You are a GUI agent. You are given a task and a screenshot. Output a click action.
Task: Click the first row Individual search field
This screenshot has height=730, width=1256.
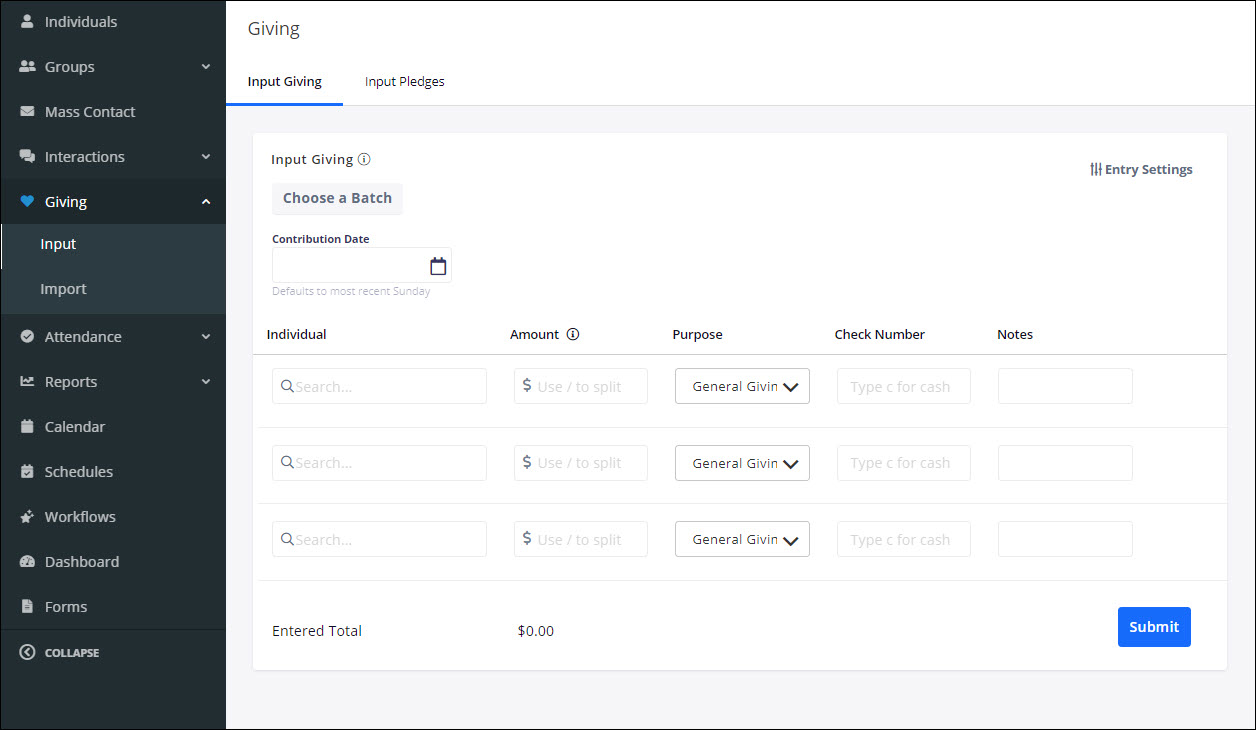380,387
